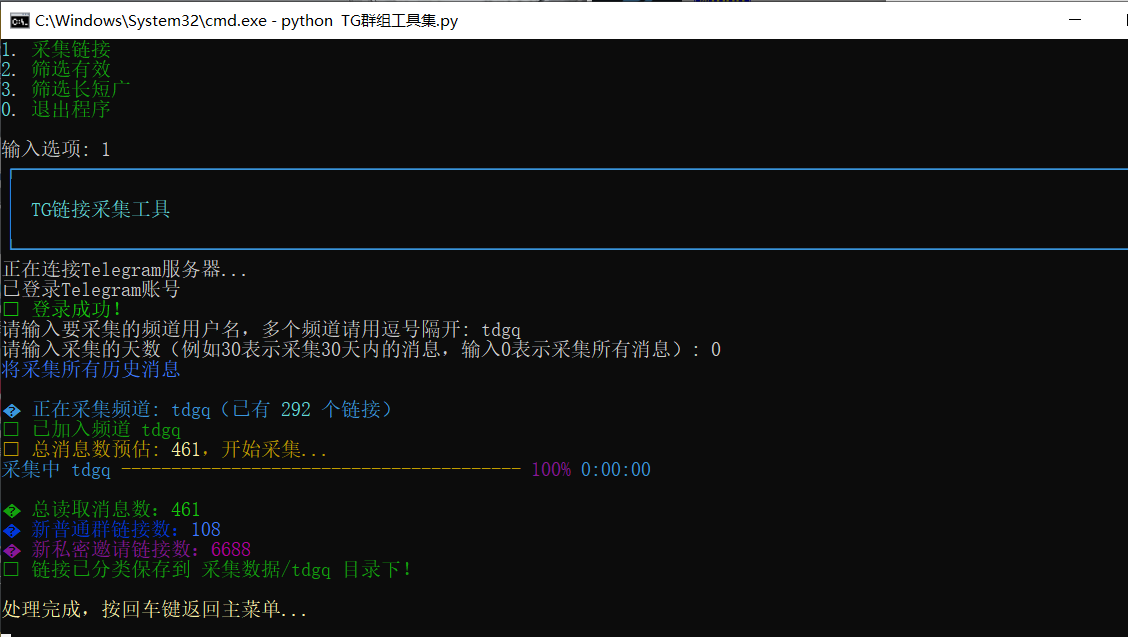
Task: Click the channel username value 'tdgq' in prompt
Action: (501, 330)
